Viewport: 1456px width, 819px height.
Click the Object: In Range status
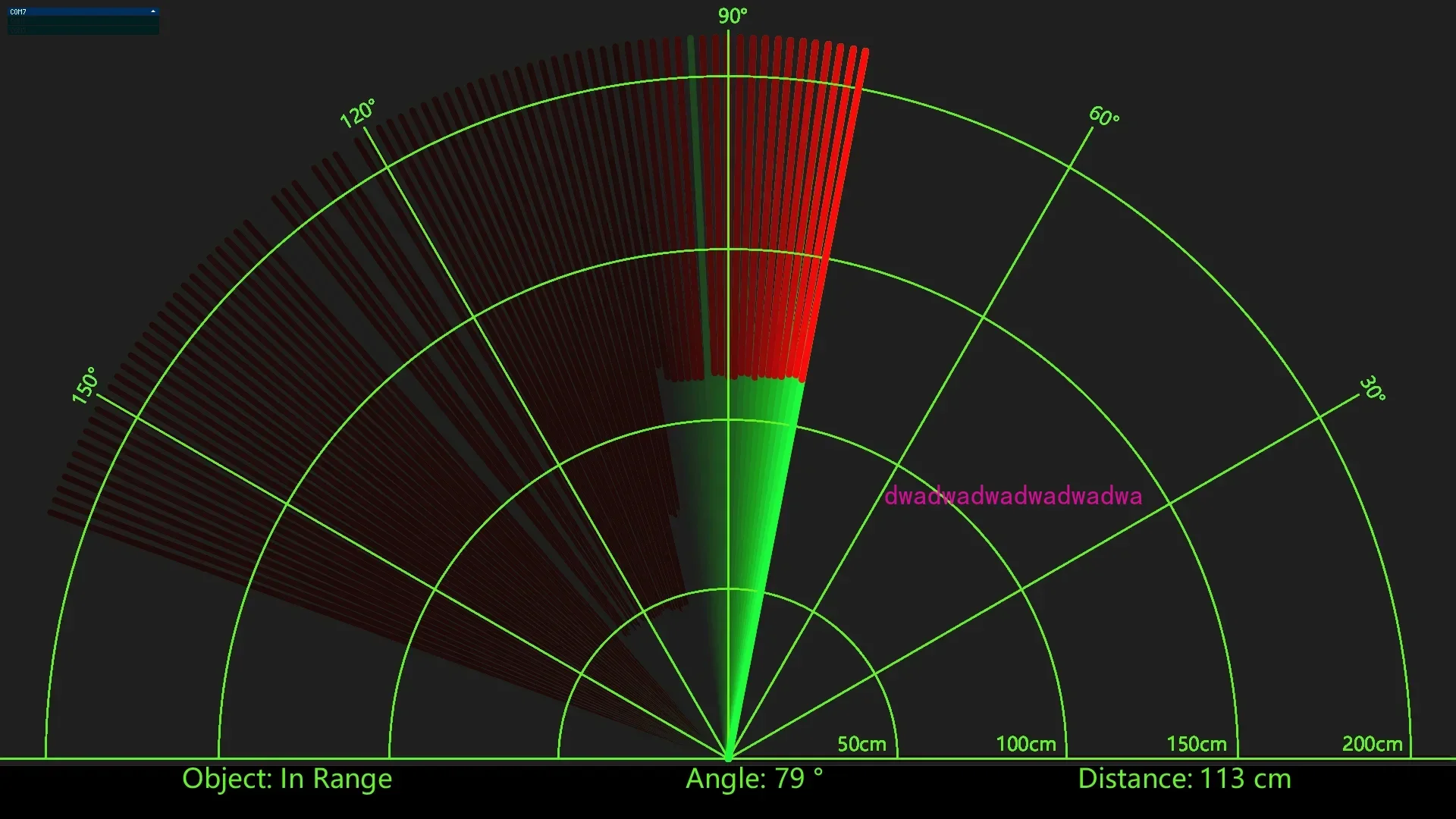(287, 779)
